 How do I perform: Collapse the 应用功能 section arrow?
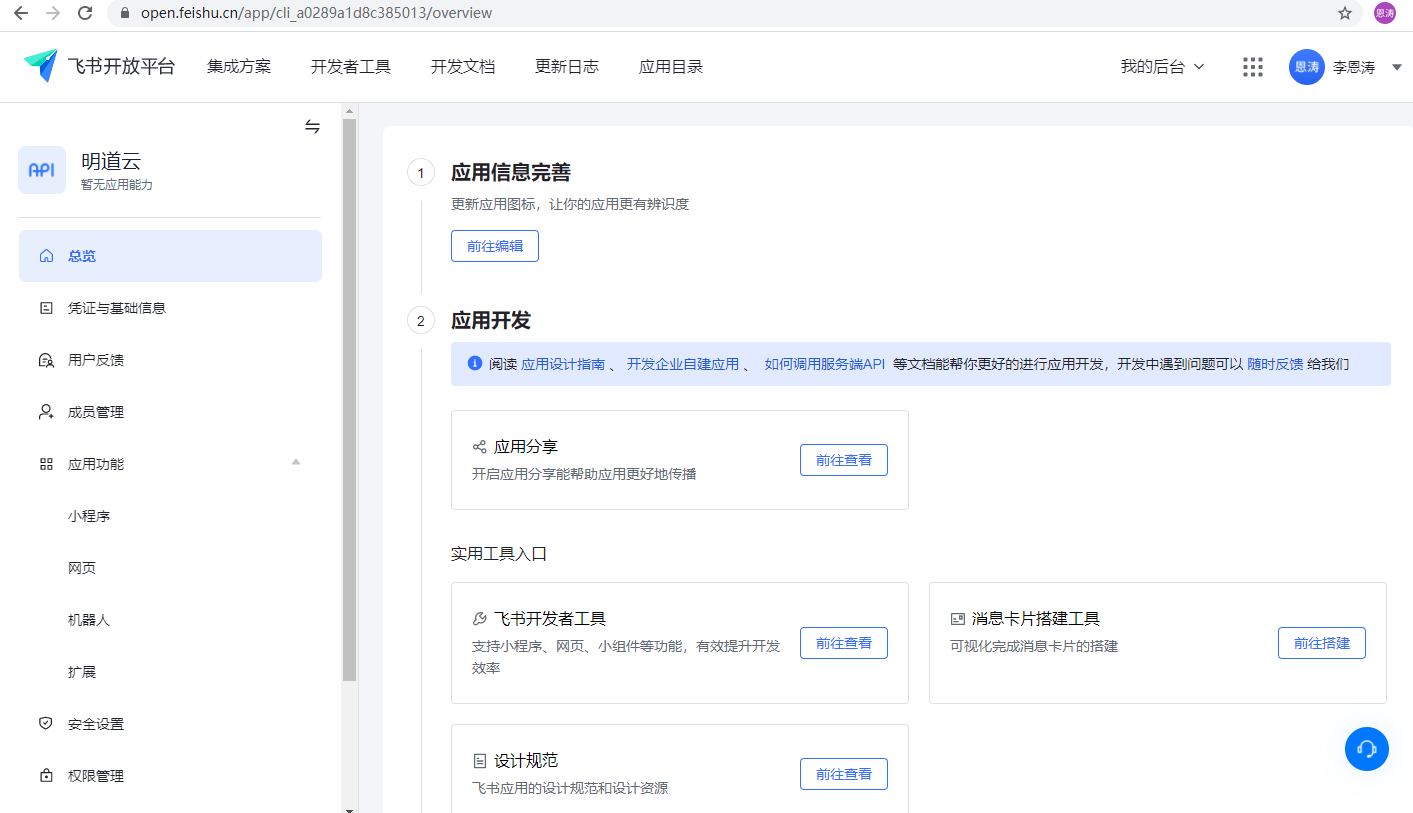(x=295, y=462)
